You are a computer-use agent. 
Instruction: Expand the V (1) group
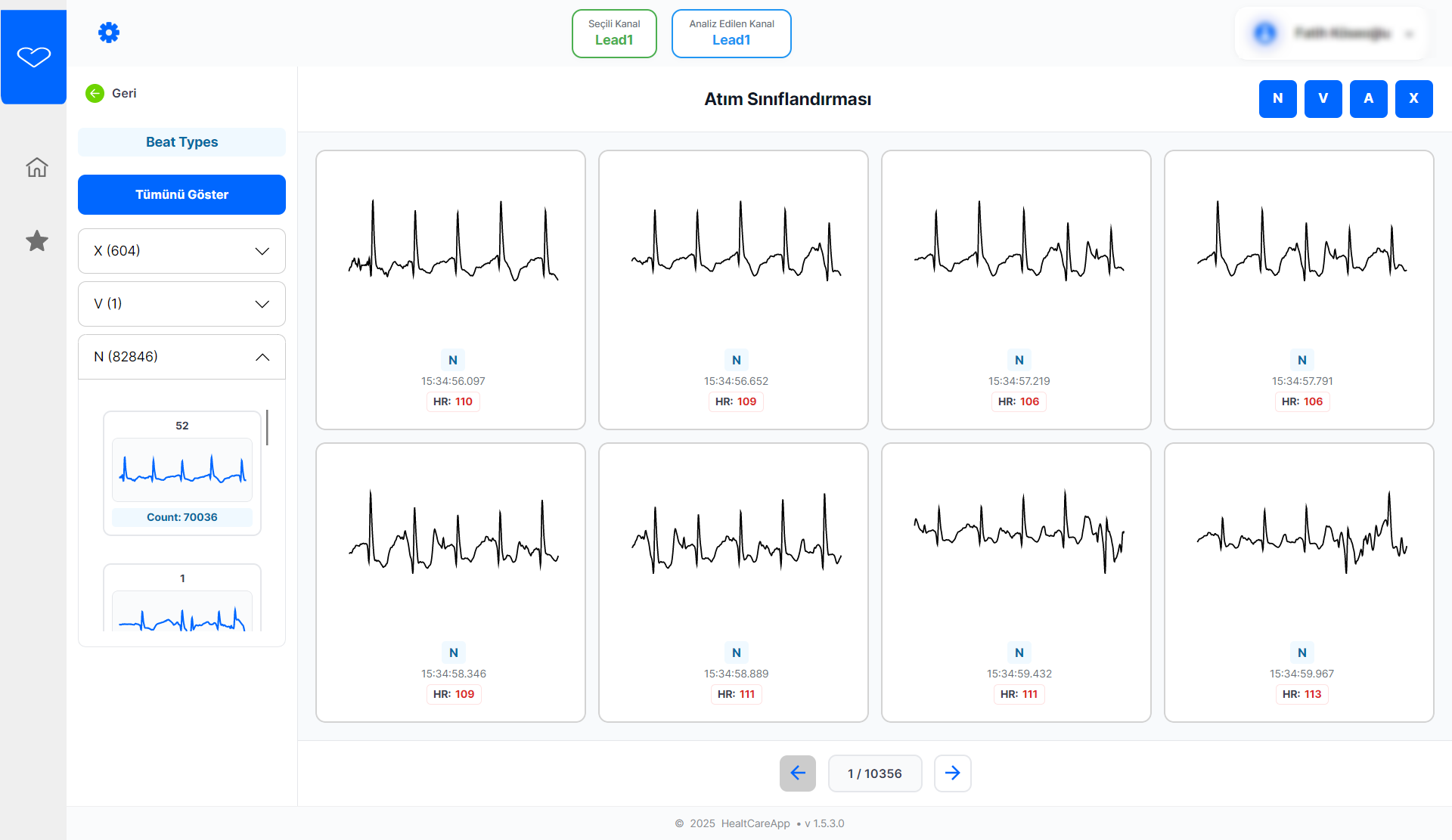(x=181, y=304)
